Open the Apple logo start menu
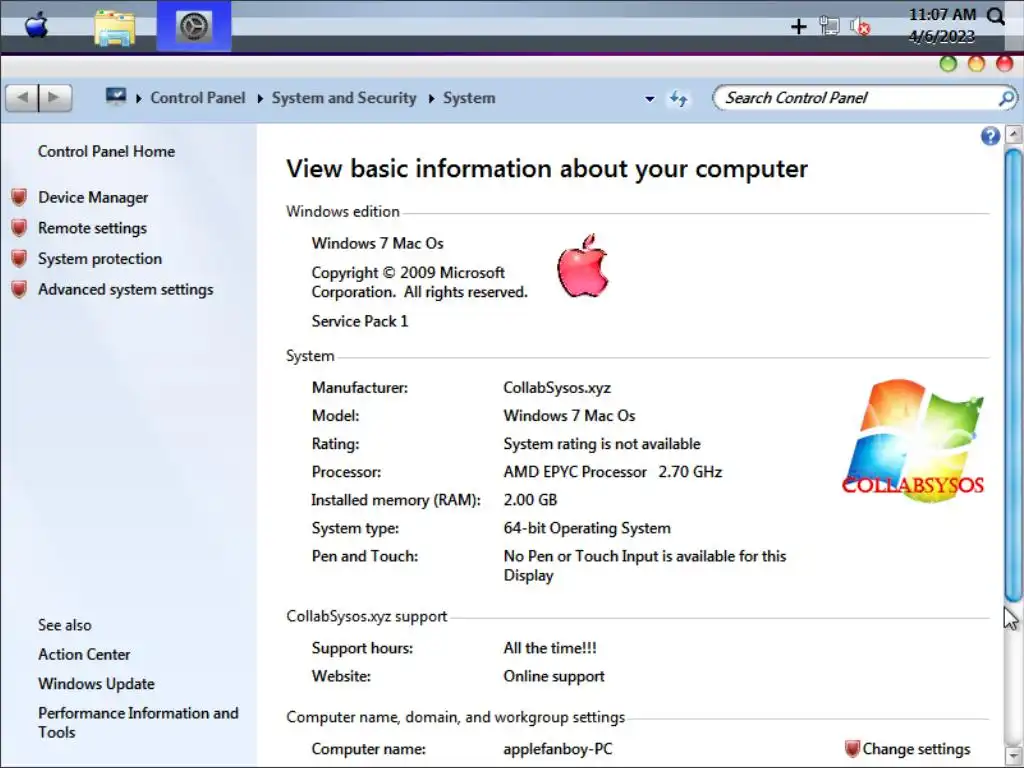 click(37, 26)
